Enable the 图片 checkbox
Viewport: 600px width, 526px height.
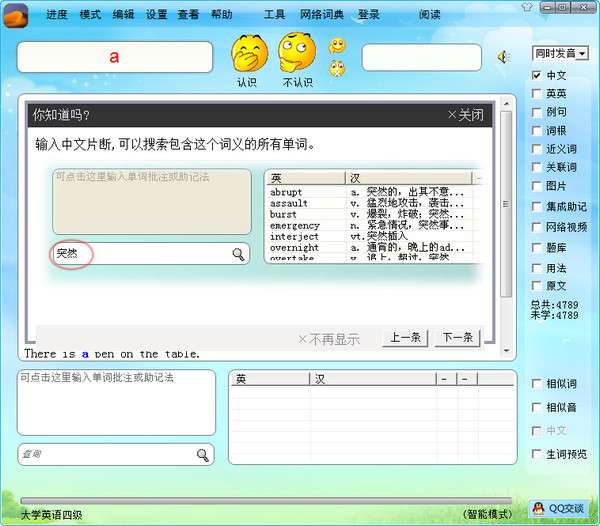[x=536, y=186]
